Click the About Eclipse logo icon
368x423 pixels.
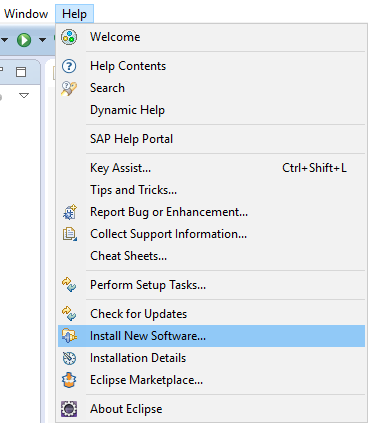[x=69, y=409]
